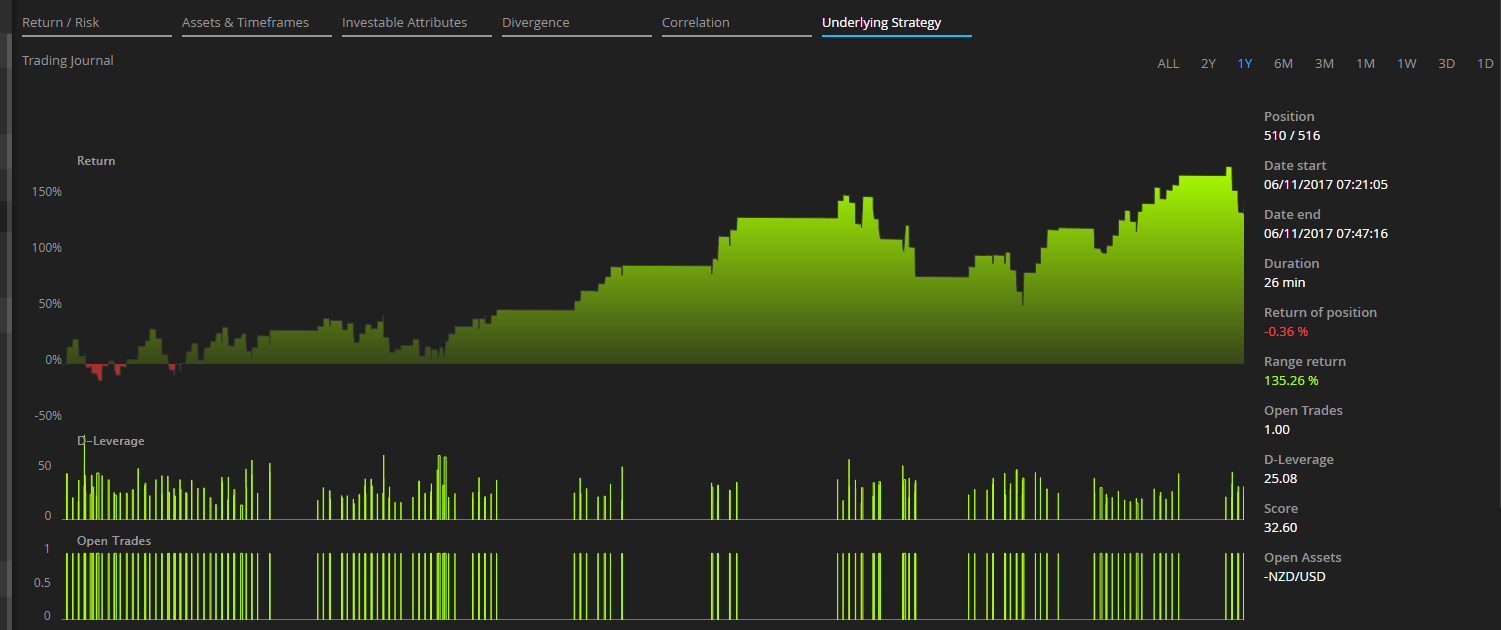The height and width of the screenshot is (630, 1501).
Task: Choose the 3M time range
Action: (x=1324, y=64)
